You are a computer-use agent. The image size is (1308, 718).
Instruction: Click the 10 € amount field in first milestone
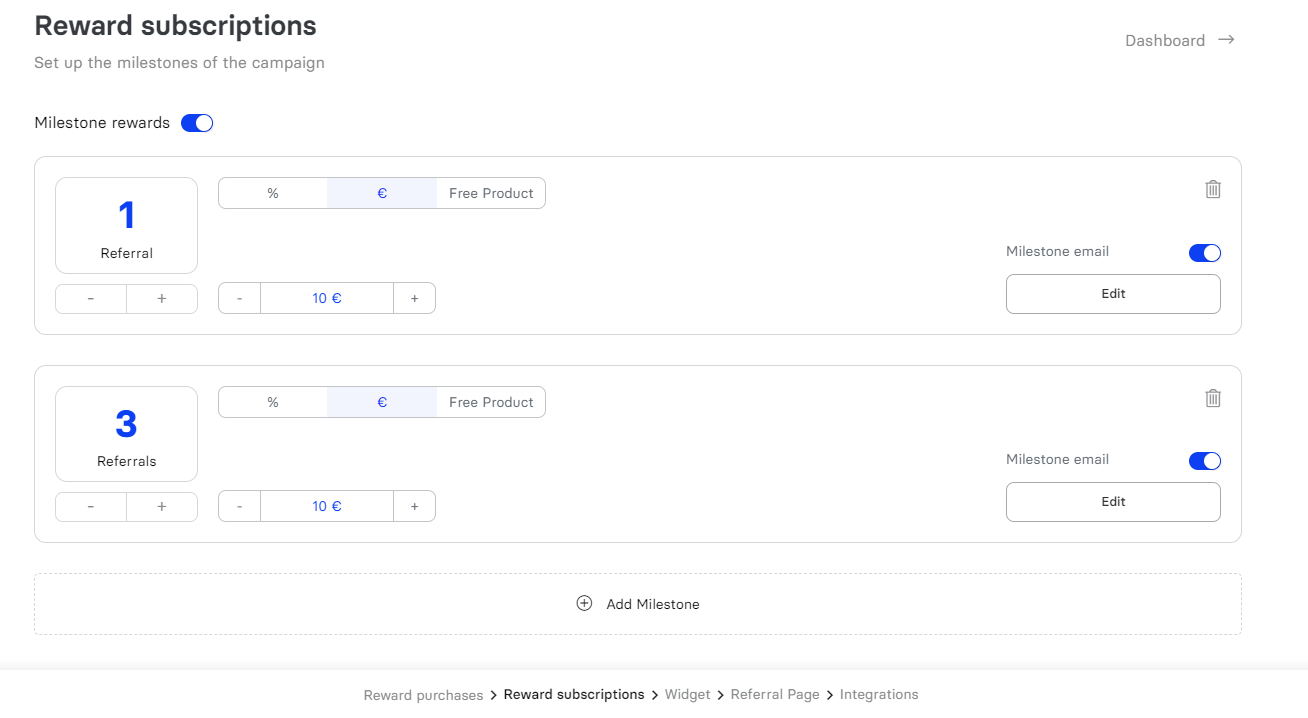327,298
